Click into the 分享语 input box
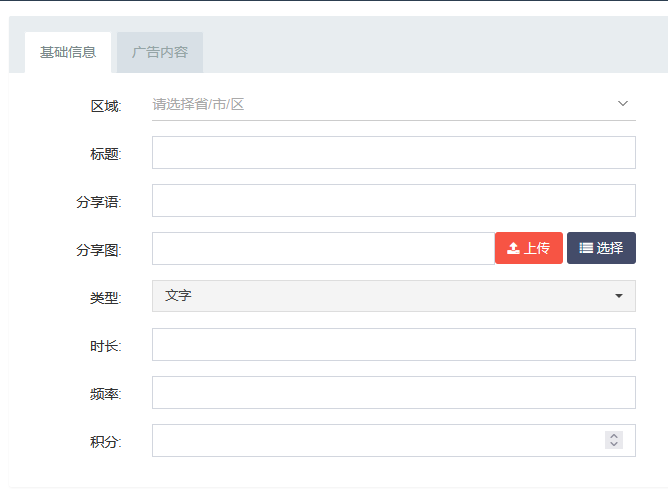 coord(393,201)
